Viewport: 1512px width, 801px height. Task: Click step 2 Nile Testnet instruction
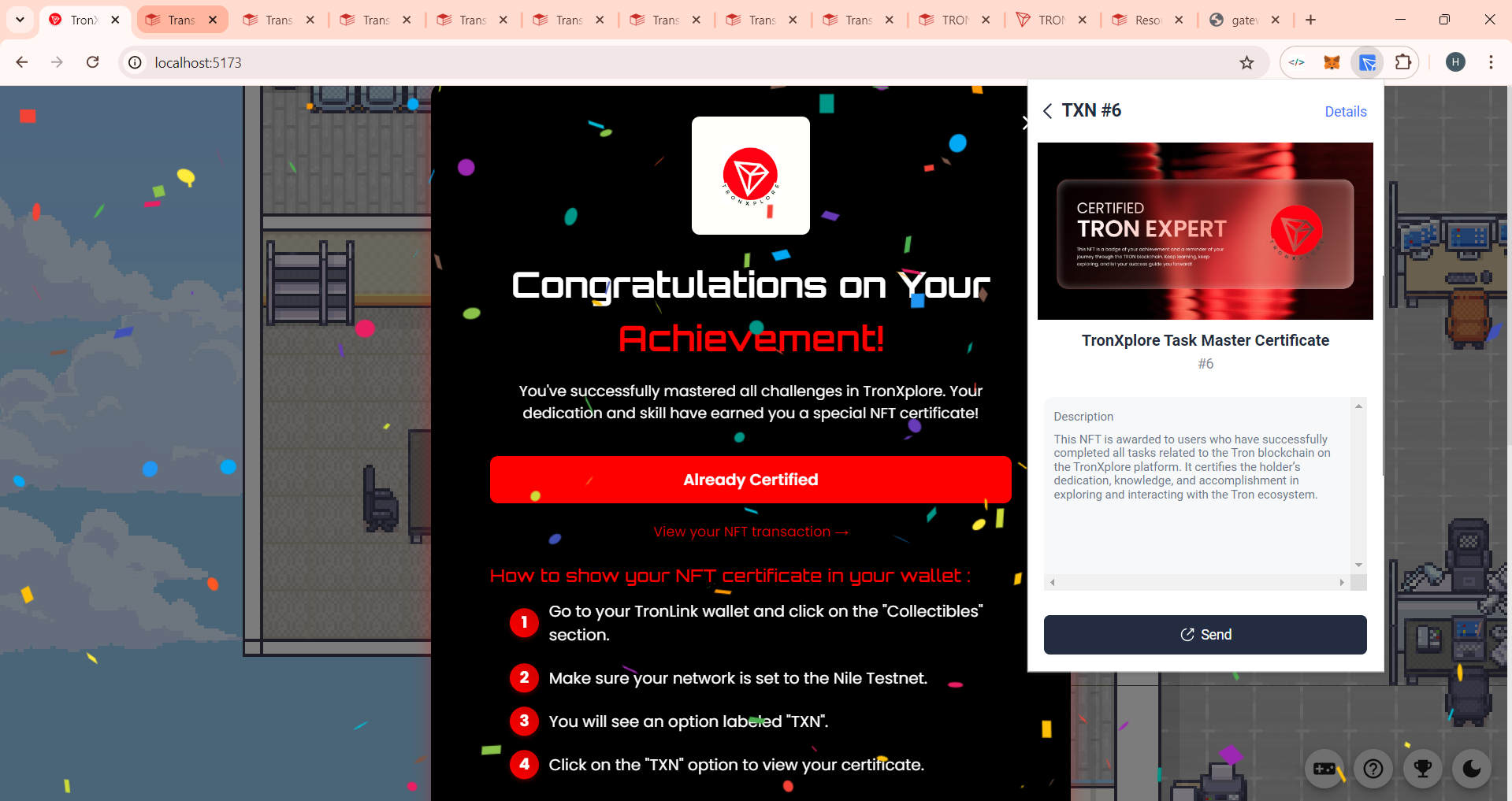coord(737,678)
